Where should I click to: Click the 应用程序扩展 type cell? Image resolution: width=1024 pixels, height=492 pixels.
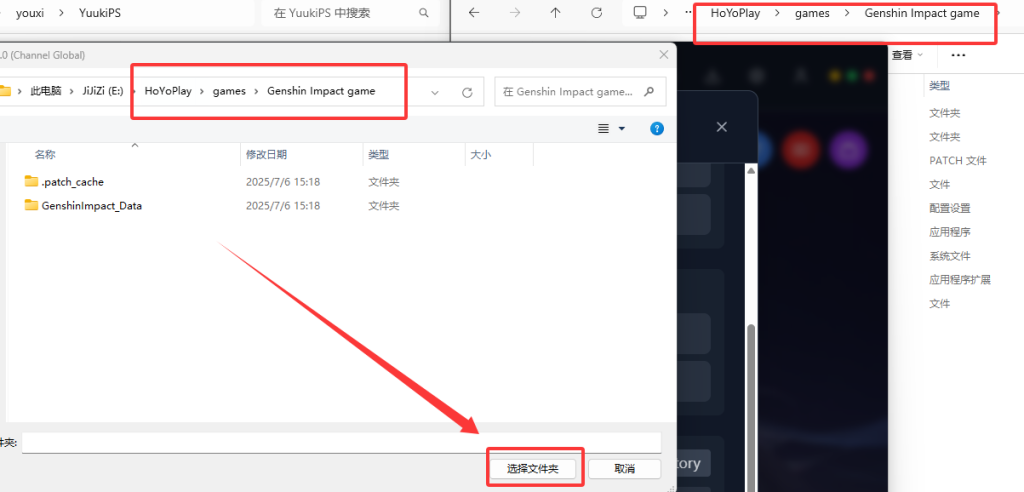[x=960, y=280]
